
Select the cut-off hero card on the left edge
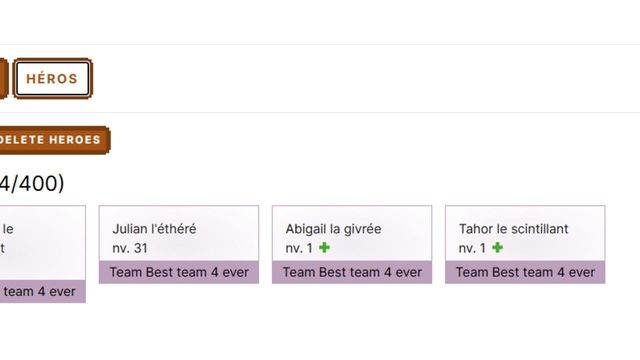tap(42, 254)
